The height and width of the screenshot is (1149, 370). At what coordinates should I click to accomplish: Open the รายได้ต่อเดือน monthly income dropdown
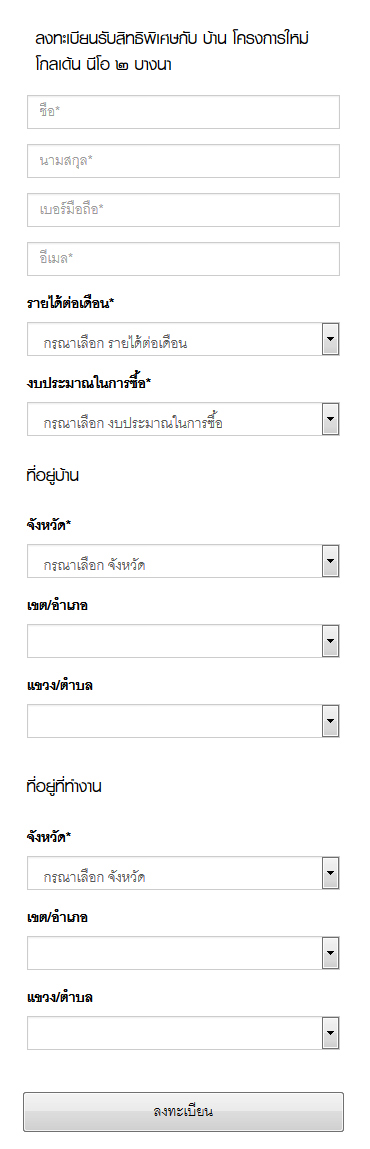click(183, 339)
